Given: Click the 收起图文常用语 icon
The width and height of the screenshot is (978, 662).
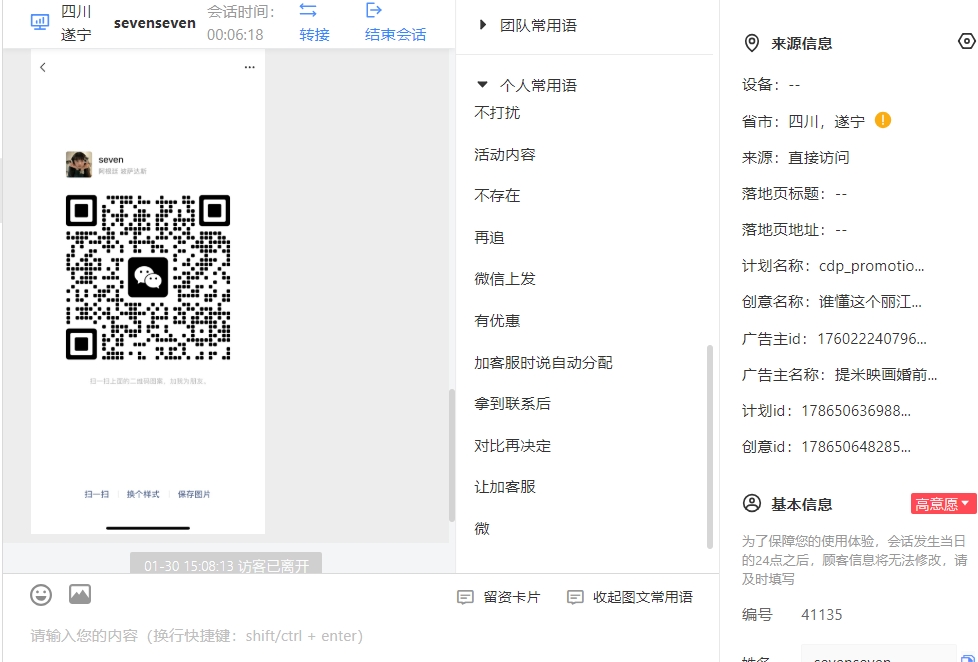Looking at the screenshot, I should (x=575, y=597).
